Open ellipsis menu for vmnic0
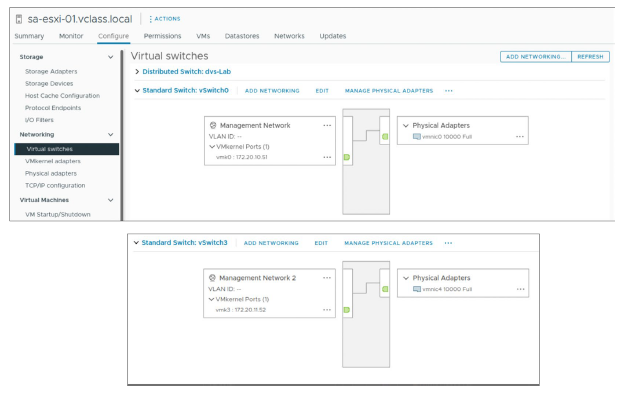 [x=519, y=137]
